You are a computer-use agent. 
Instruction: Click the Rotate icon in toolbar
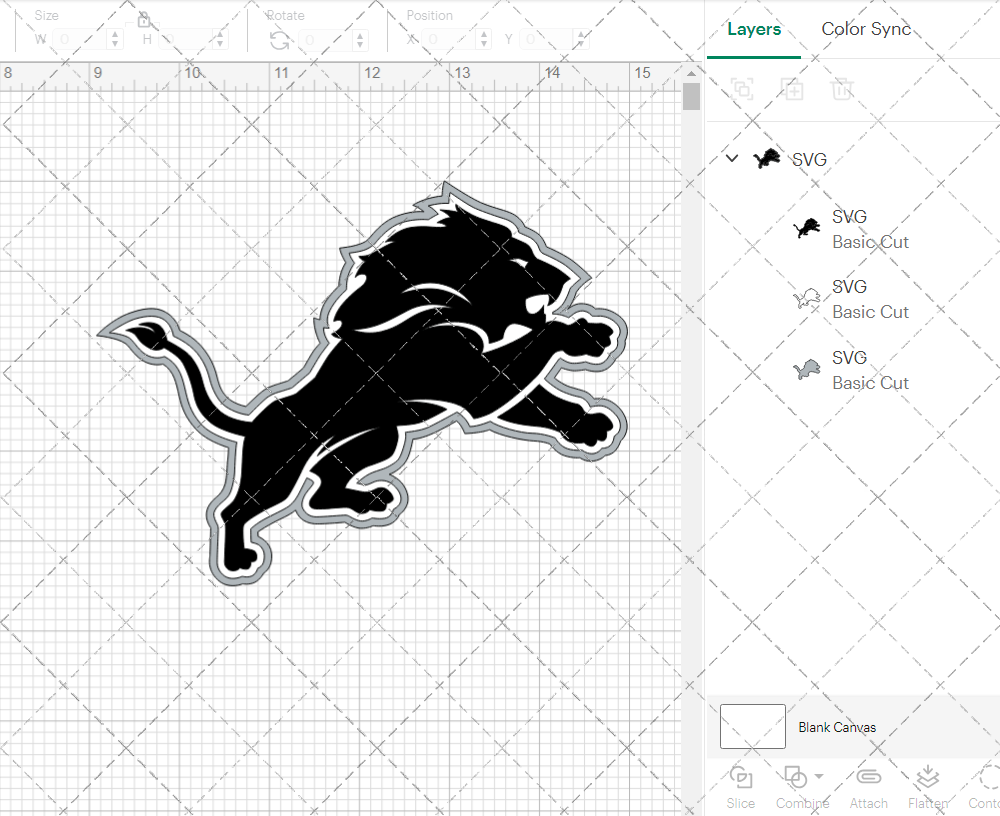(280, 40)
